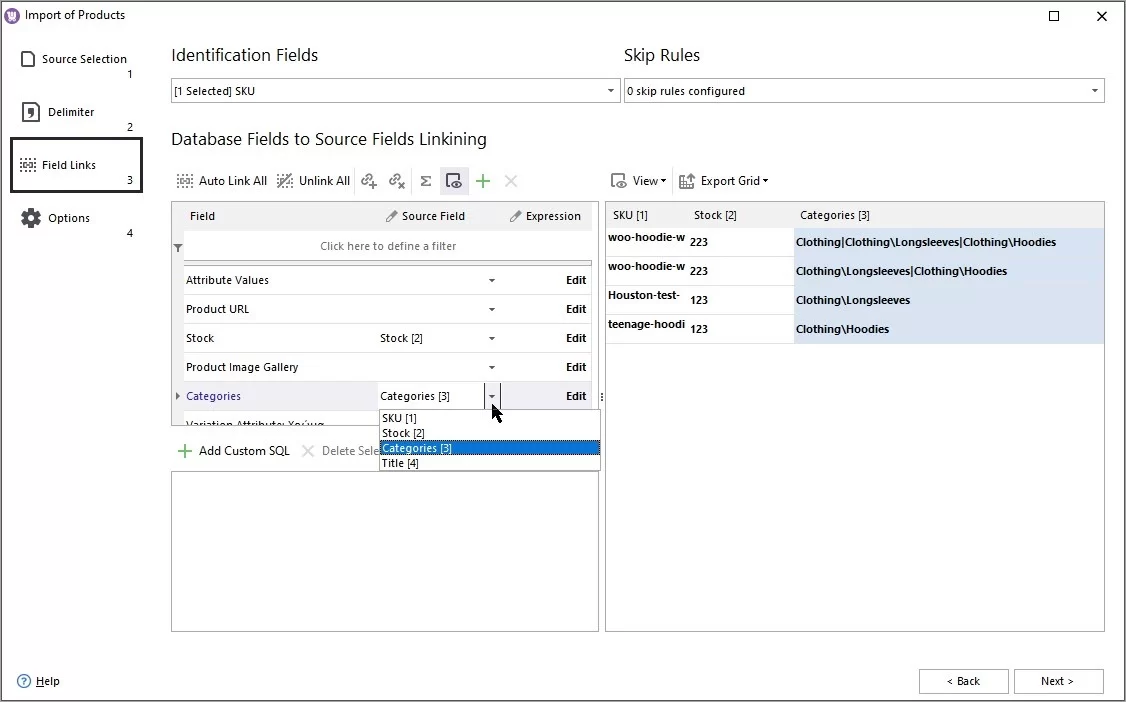
Task: Open the Options step with gear icon
Action: click(x=69, y=218)
